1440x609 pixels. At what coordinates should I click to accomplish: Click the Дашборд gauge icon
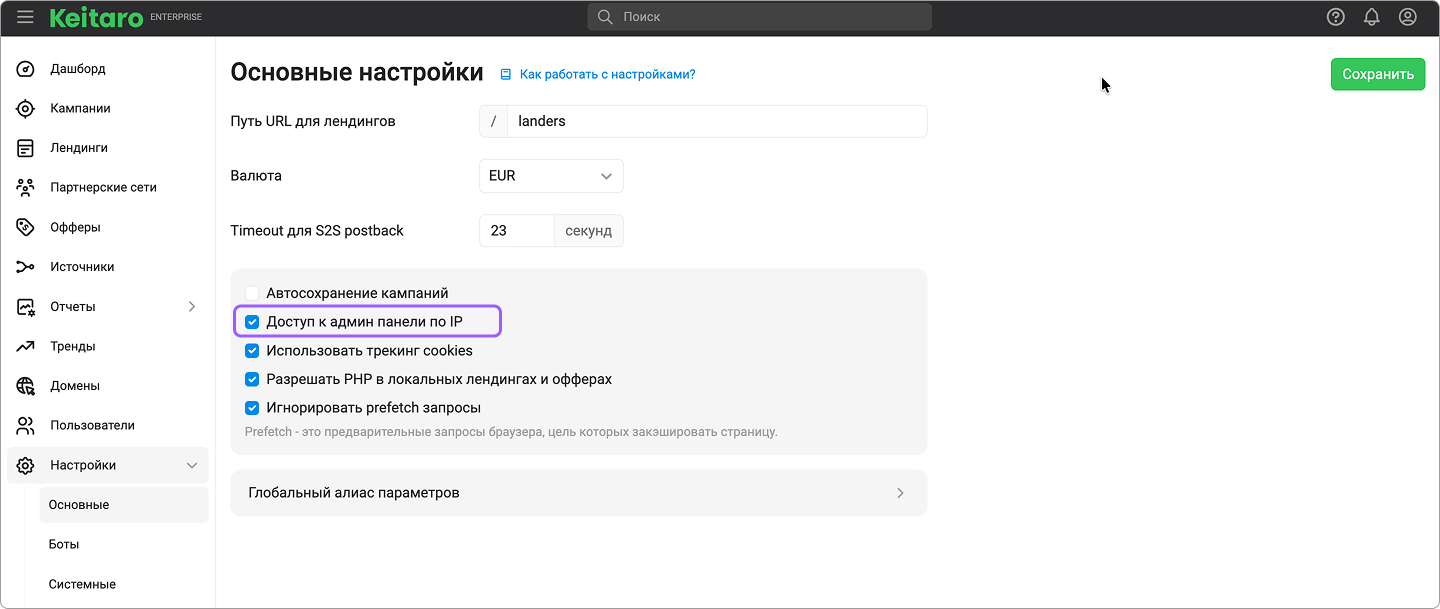click(x=26, y=69)
